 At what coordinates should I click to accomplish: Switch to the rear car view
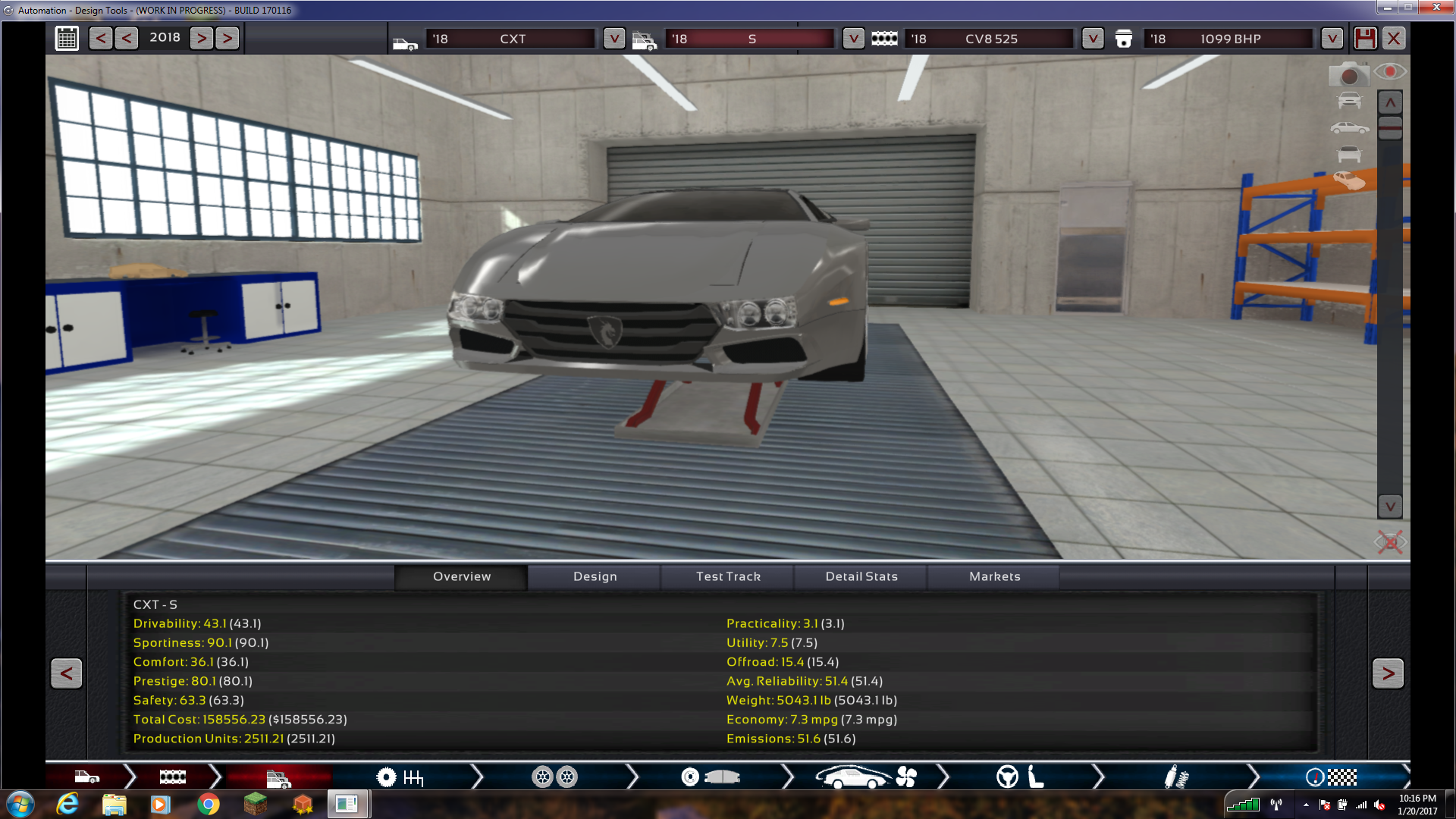tap(1349, 155)
